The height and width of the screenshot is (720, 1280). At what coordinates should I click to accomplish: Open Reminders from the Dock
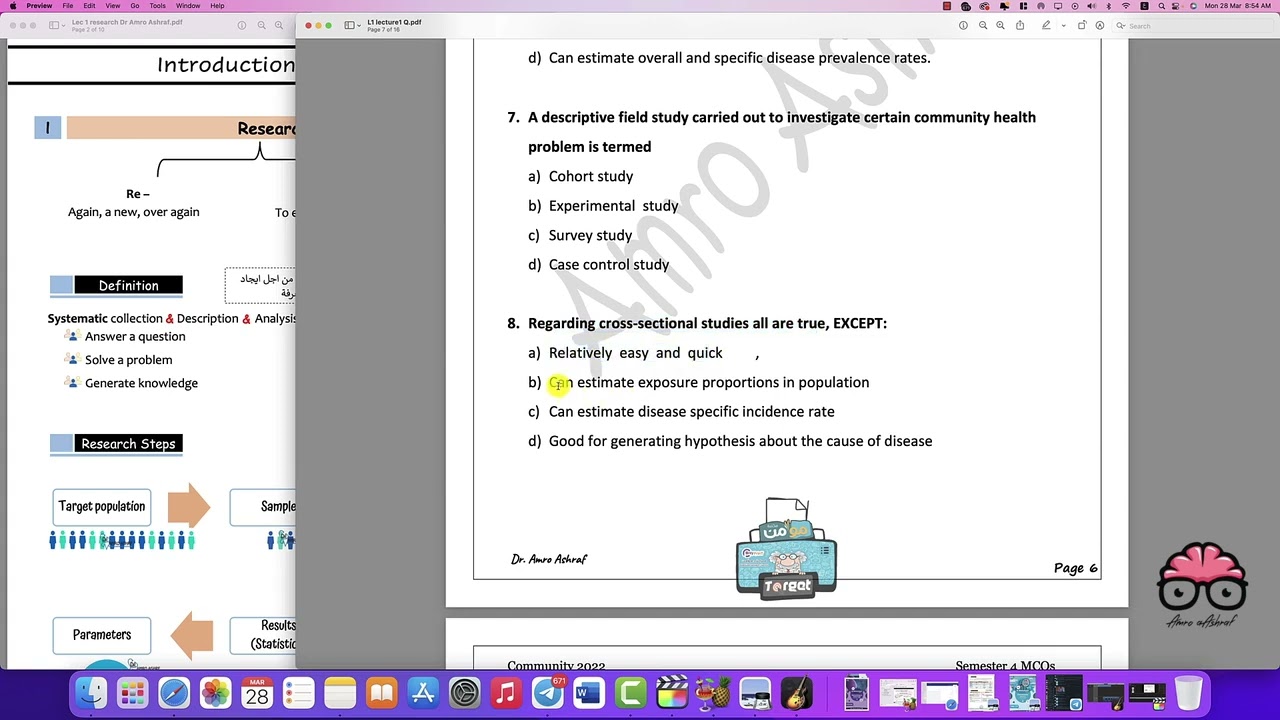[299, 692]
